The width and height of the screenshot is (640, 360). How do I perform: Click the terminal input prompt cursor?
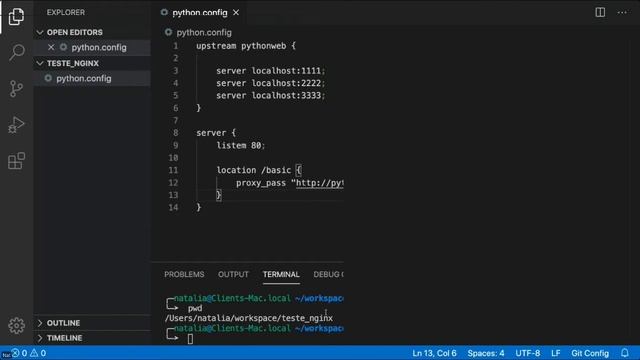[x=190, y=339]
